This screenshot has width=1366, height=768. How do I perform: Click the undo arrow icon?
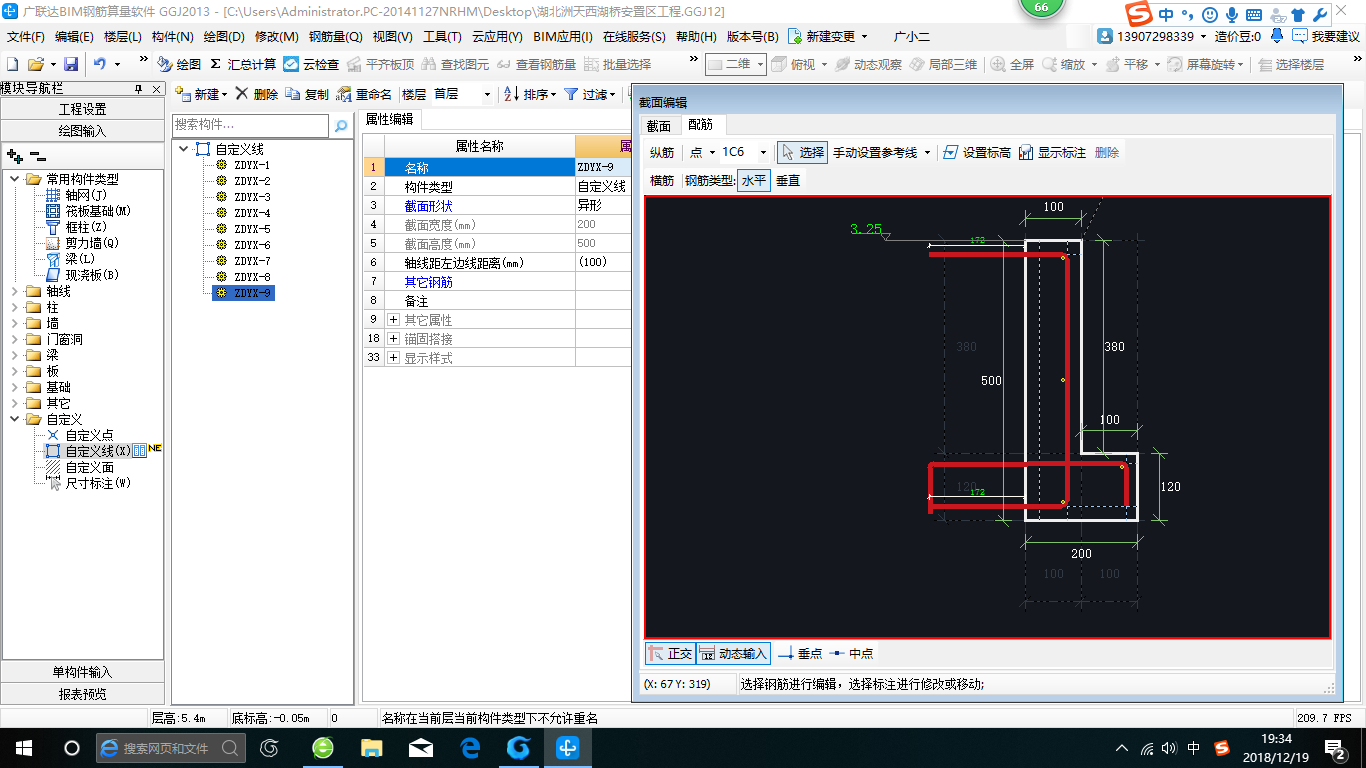point(99,64)
